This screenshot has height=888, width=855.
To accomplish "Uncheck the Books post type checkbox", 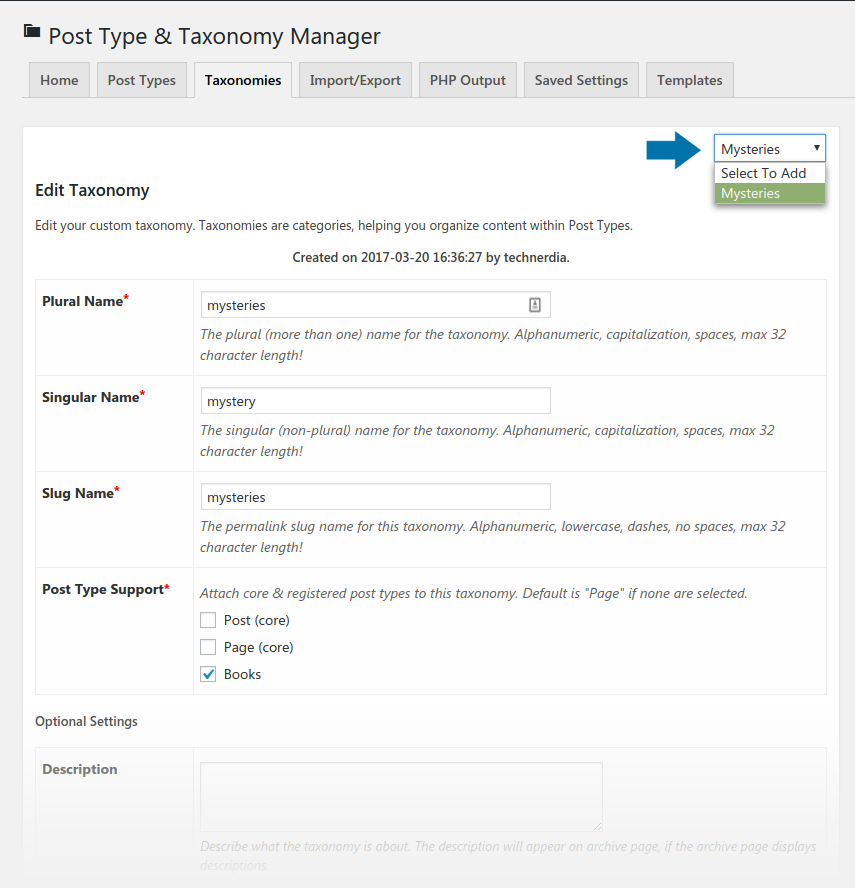I will pyautogui.click(x=208, y=674).
